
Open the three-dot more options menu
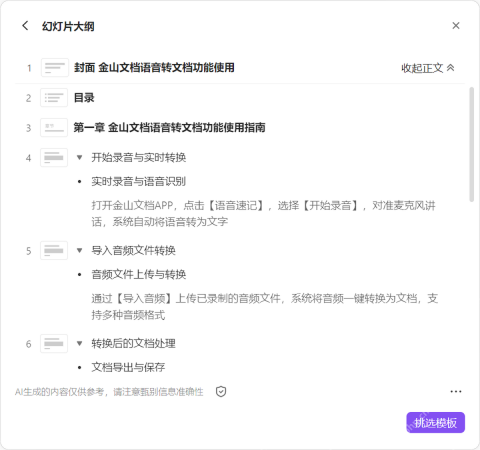point(456,392)
